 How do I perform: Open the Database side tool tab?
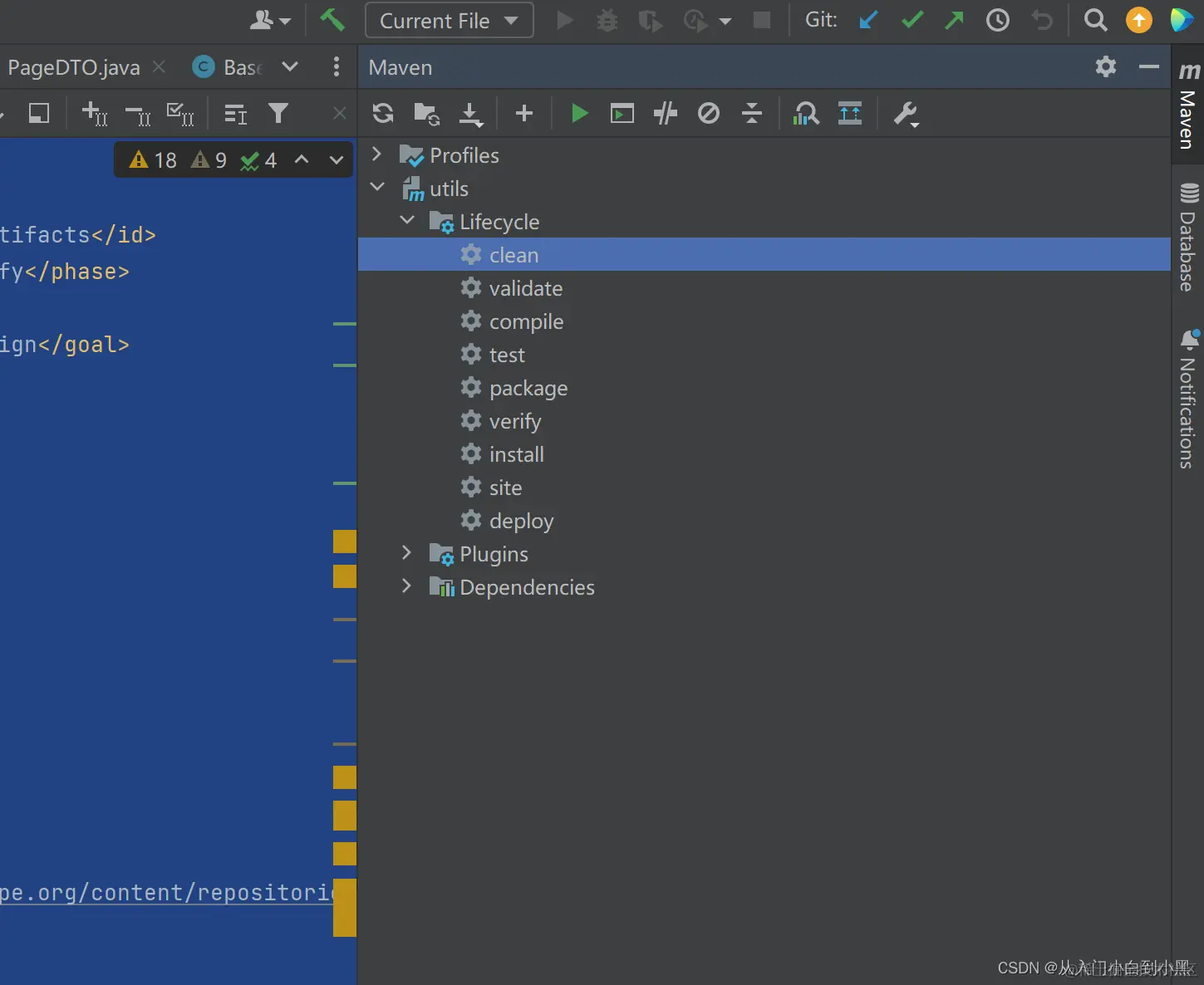click(1188, 238)
